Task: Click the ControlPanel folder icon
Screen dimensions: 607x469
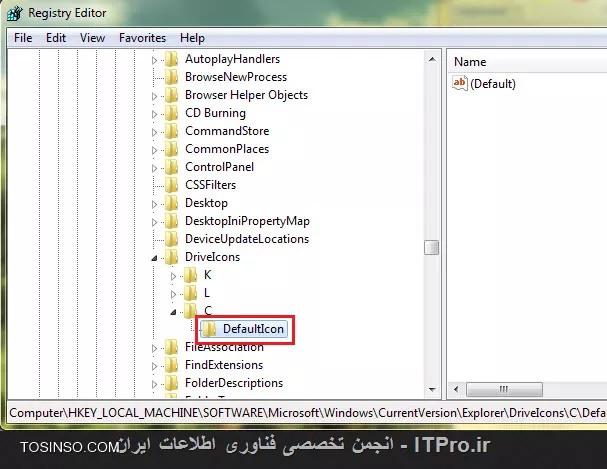Action: (171, 167)
